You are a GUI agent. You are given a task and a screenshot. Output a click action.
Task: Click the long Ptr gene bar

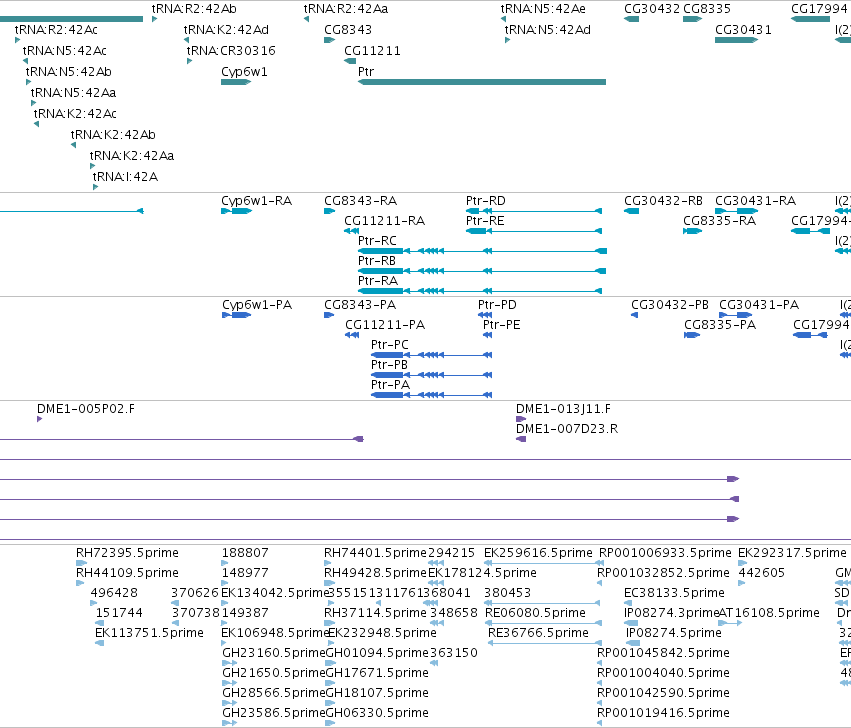pos(482,82)
